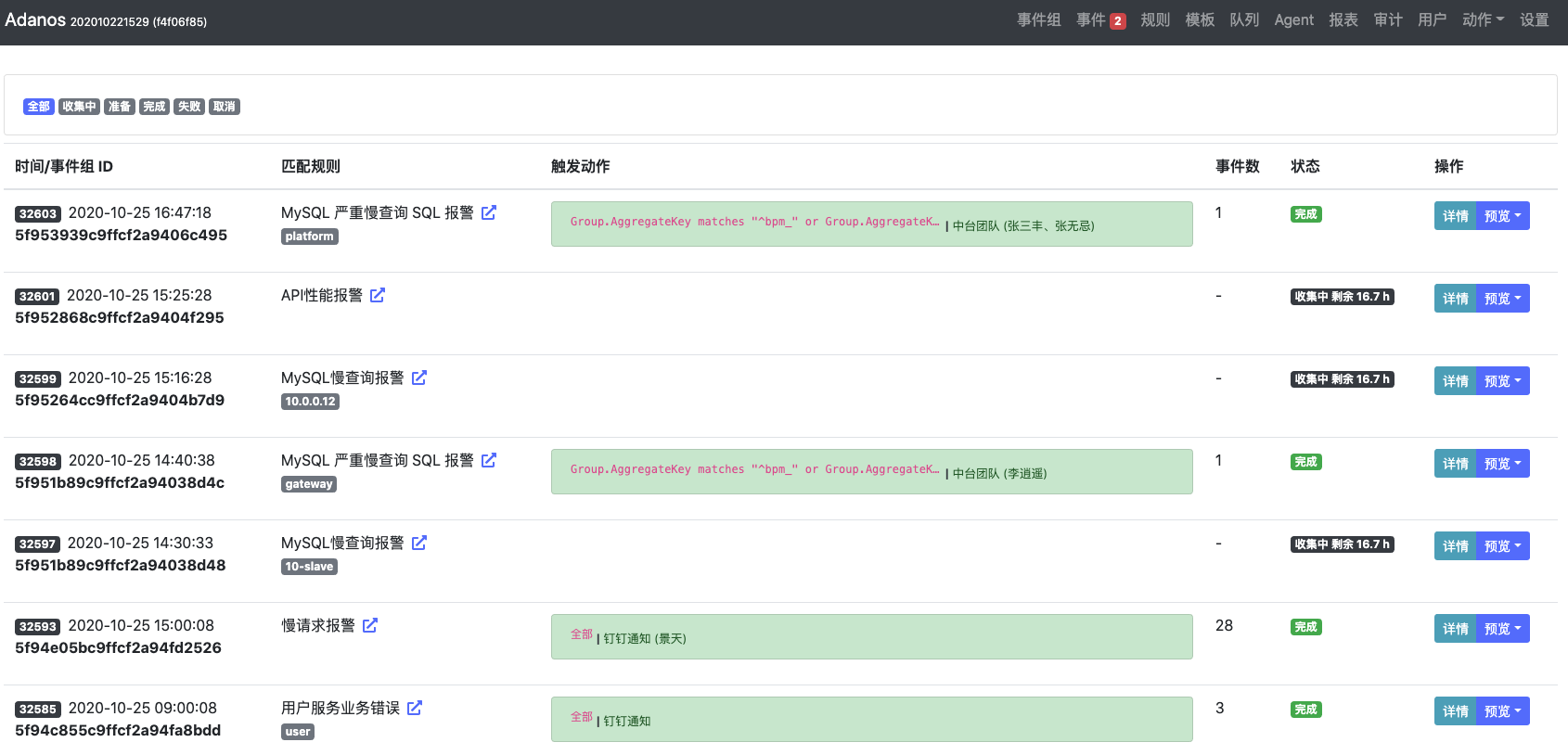Filter event groups by 取消
Screen dimensions: 1568x755
click(225, 107)
